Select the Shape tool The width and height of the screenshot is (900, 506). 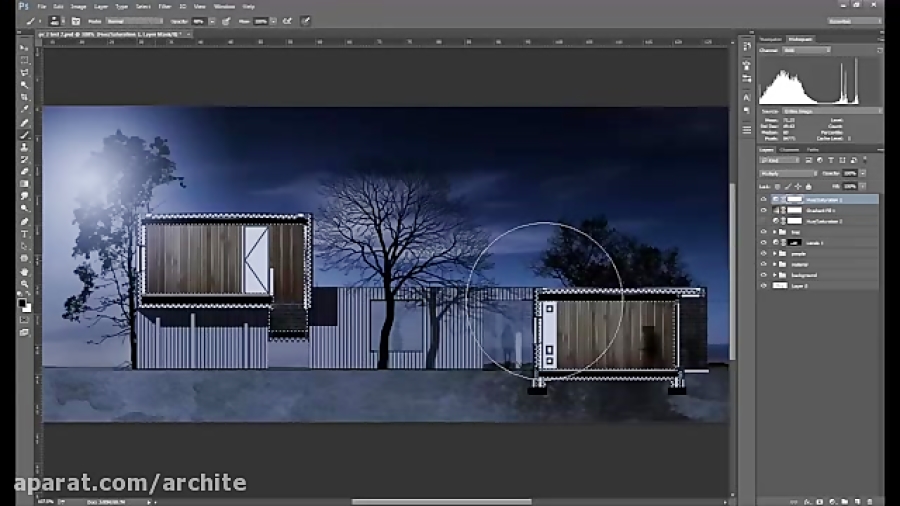[x=24, y=259]
